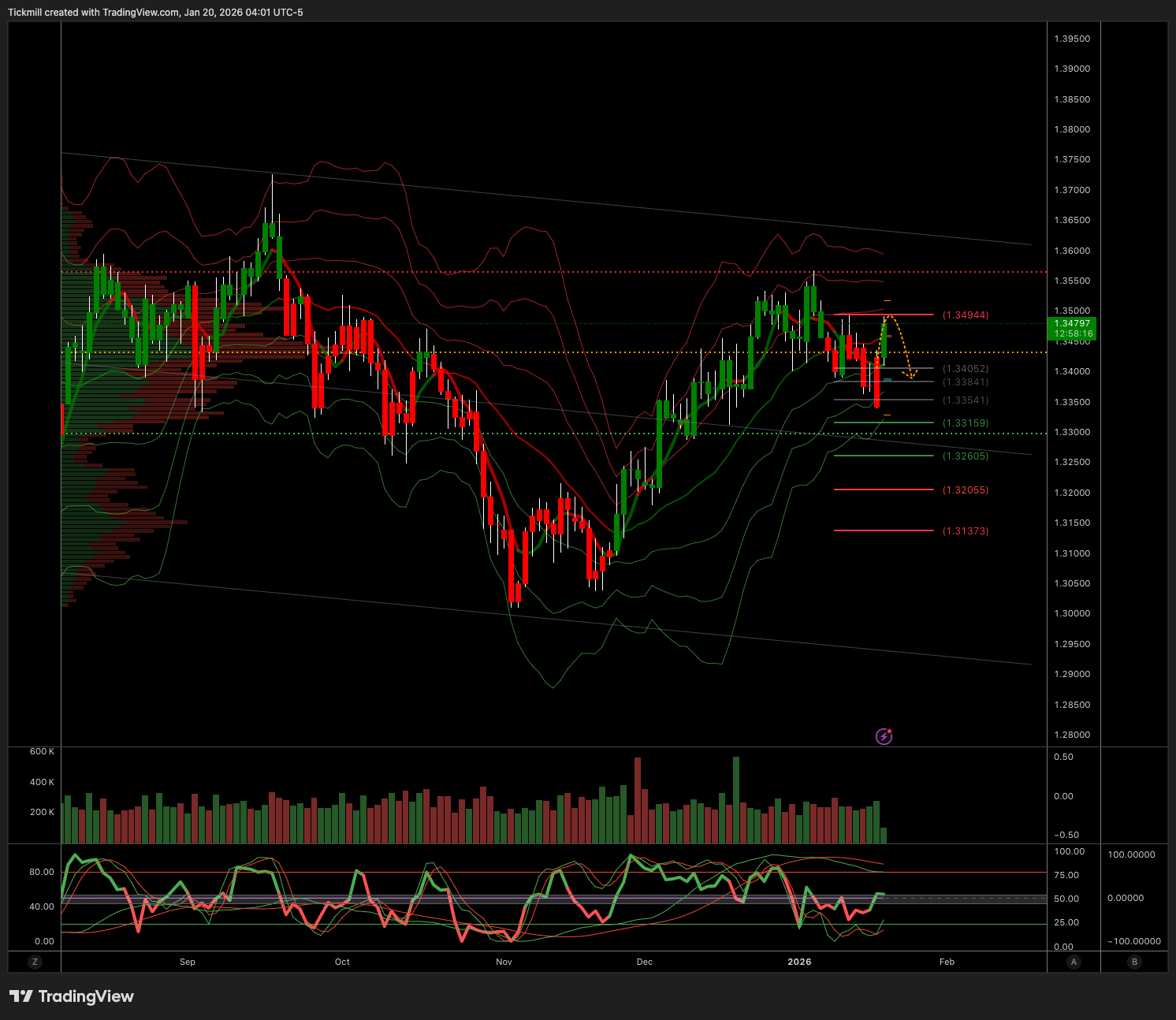Select the green 1.33159 support level label

click(966, 423)
